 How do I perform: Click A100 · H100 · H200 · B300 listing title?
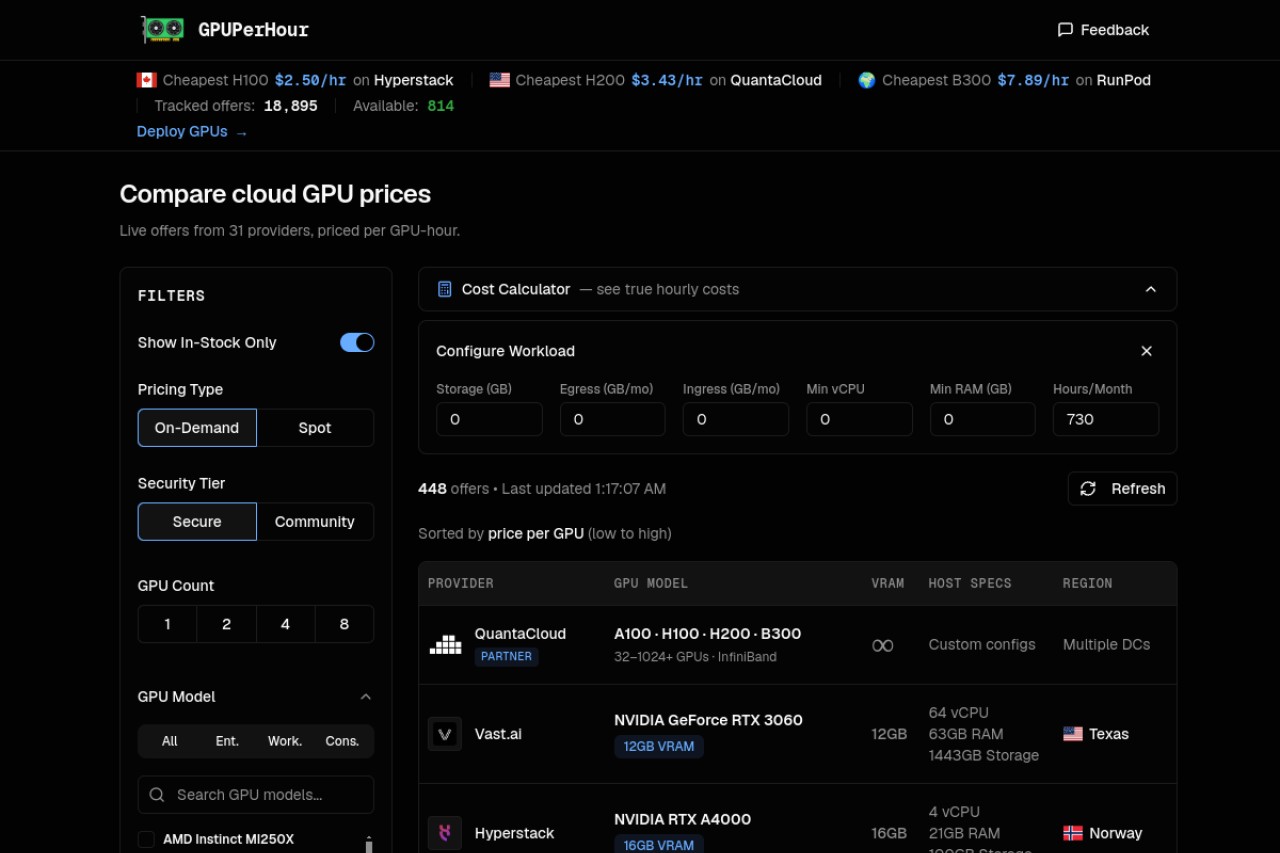[707, 634]
